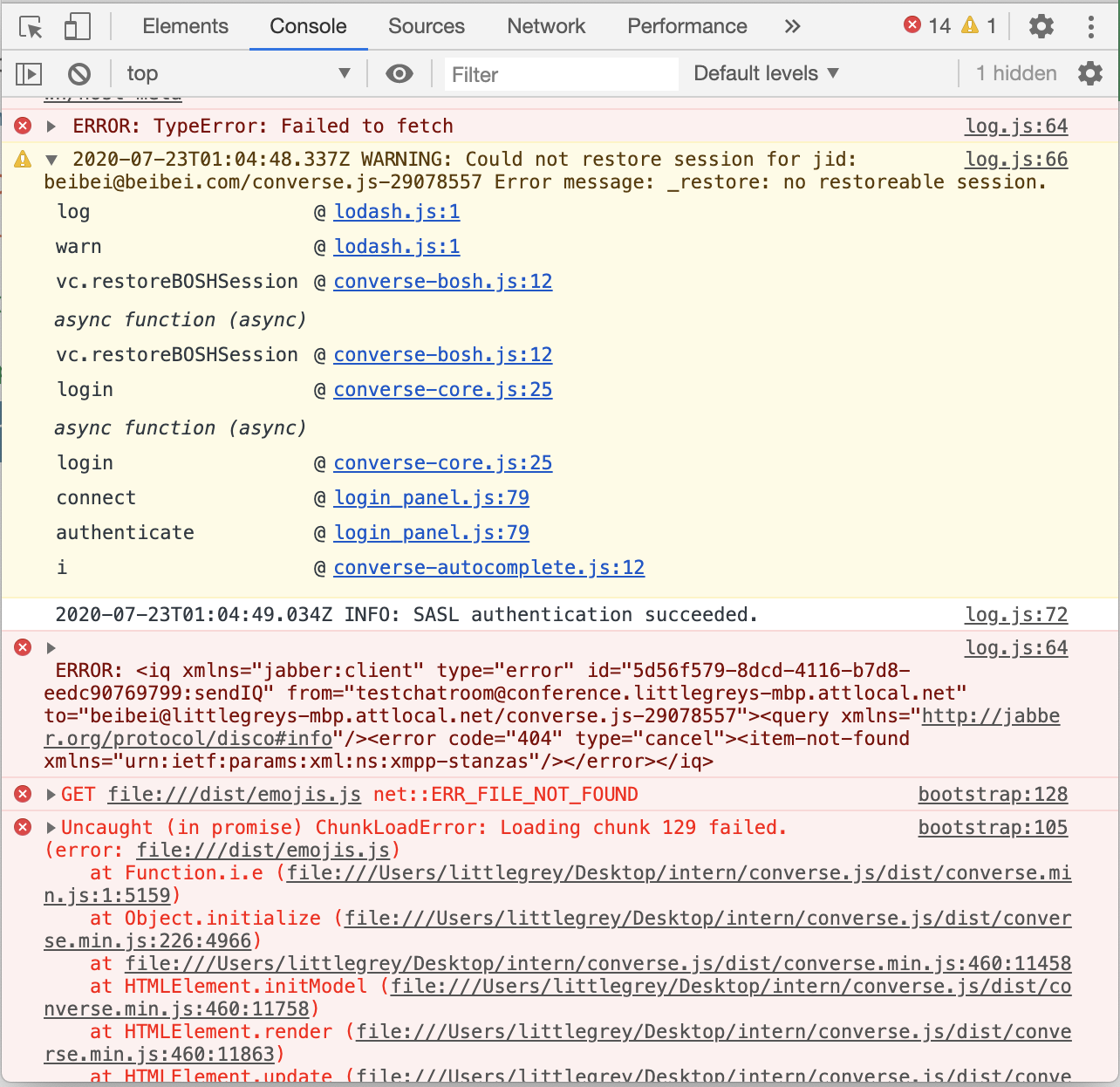Open log.js:66 source link
Image resolution: width=1120 pixels, height=1087 pixels.
(x=1016, y=160)
